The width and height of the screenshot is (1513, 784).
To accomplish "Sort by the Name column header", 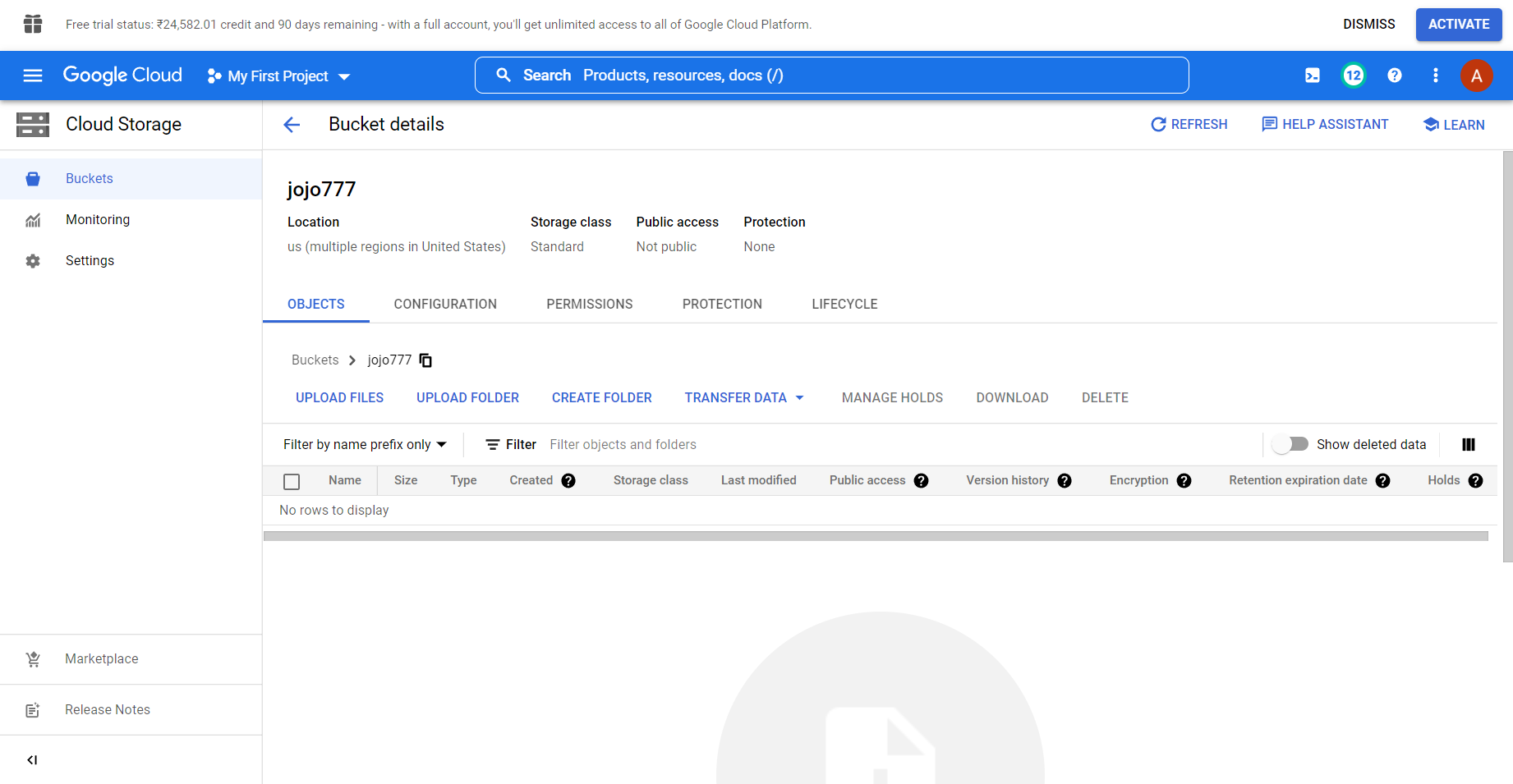I will [345, 481].
